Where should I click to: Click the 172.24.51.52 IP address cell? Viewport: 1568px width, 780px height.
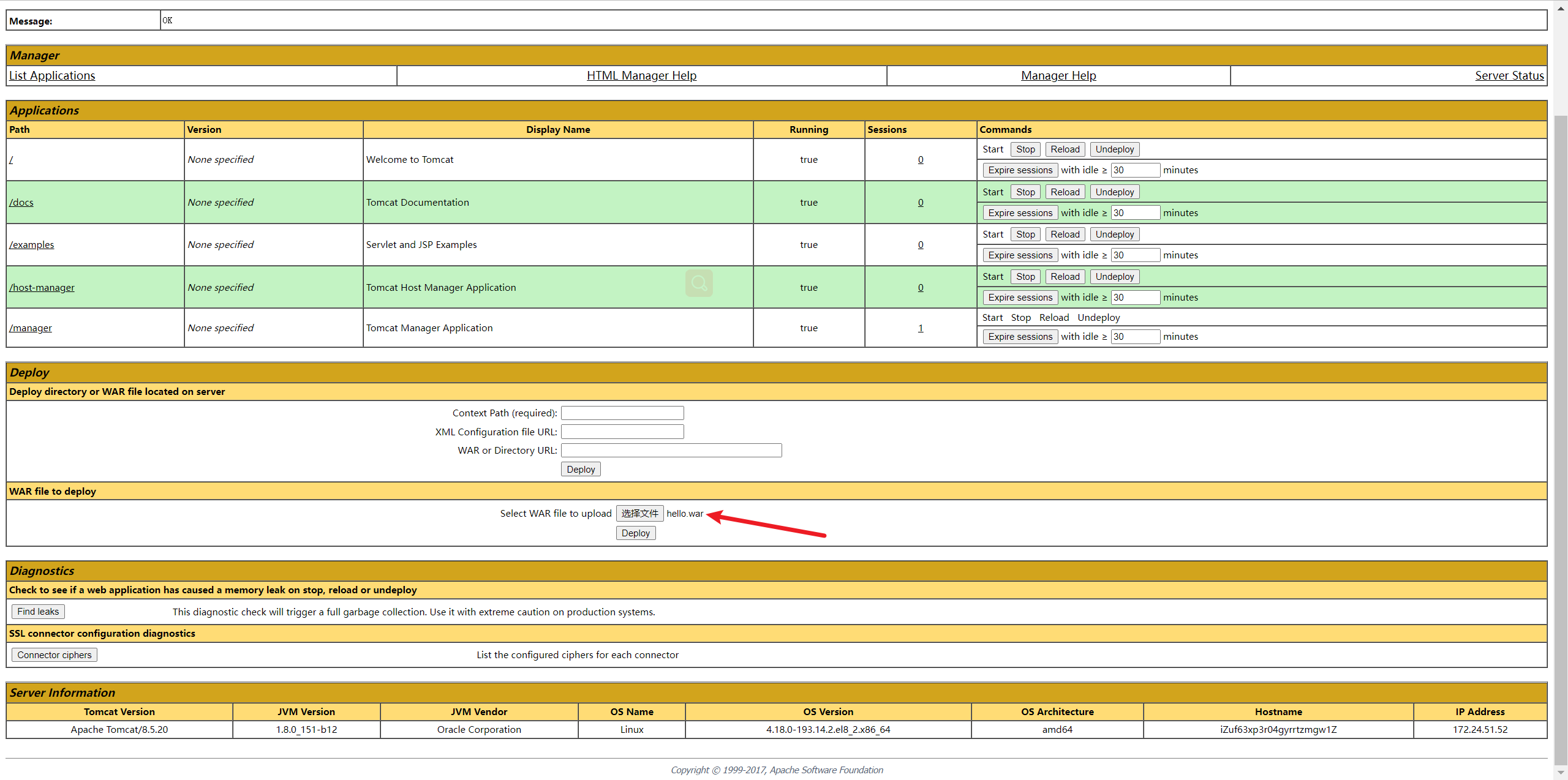coord(1480,730)
